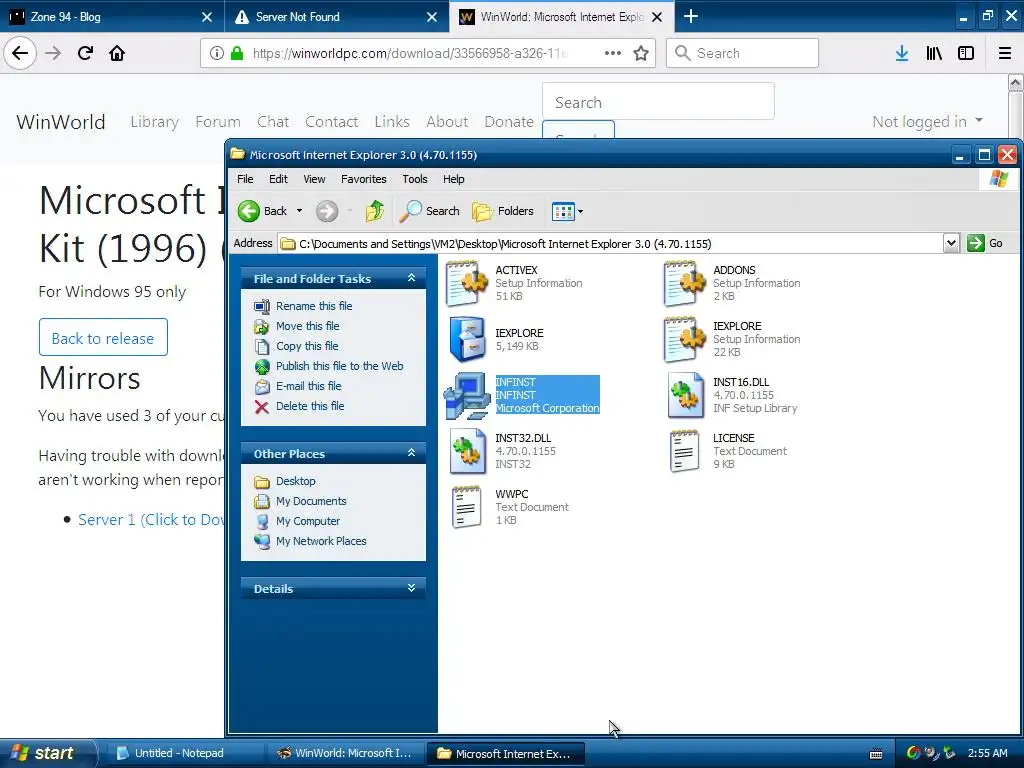Open the Library link on WinWorld

pos(154,121)
